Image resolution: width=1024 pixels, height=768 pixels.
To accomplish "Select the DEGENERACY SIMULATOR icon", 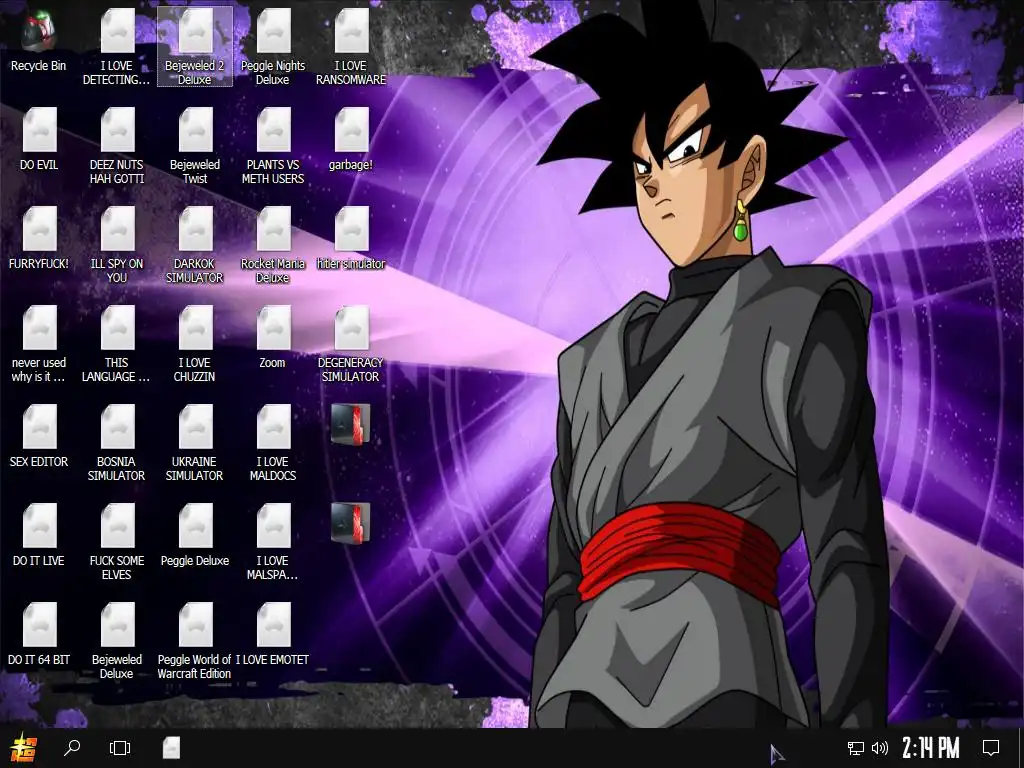I will click(x=351, y=344).
